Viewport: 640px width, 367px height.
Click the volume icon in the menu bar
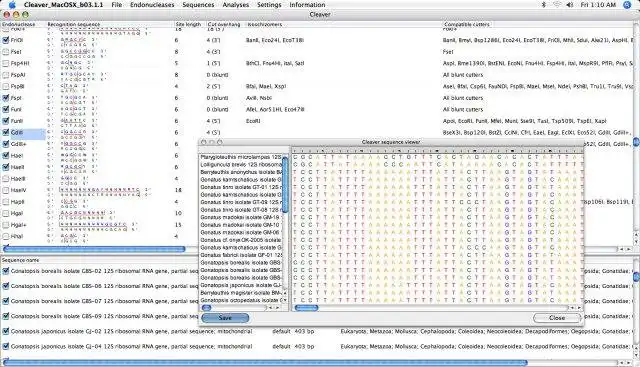570,5
